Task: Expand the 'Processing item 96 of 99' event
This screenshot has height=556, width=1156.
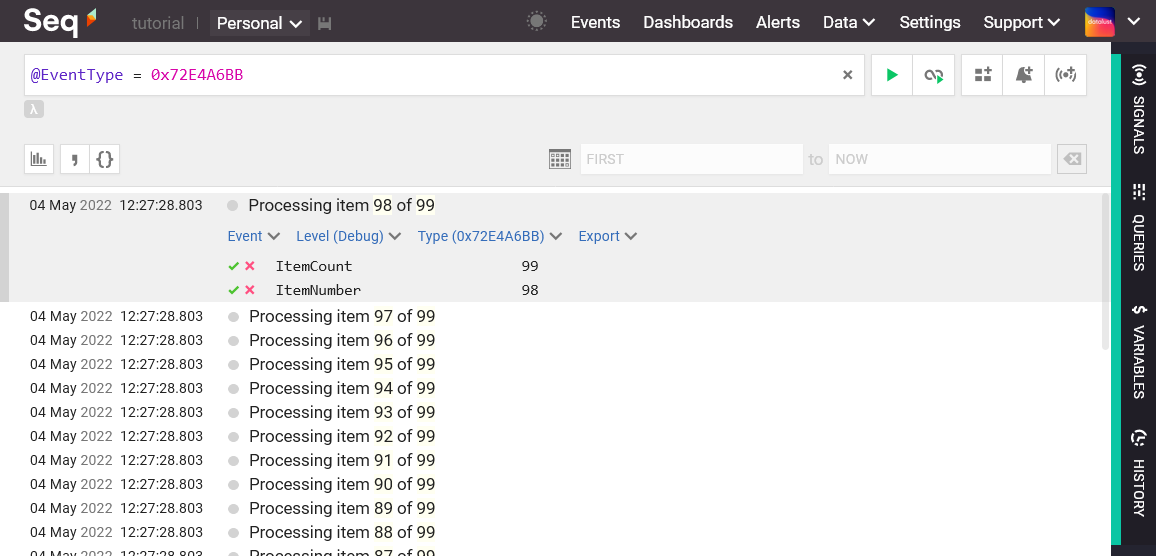Action: pyautogui.click(x=342, y=340)
